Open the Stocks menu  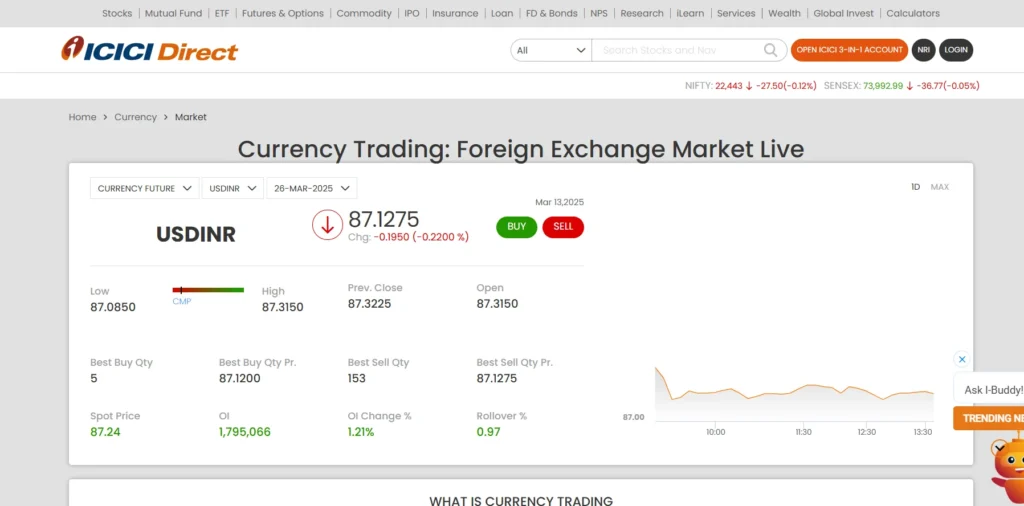click(117, 13)
